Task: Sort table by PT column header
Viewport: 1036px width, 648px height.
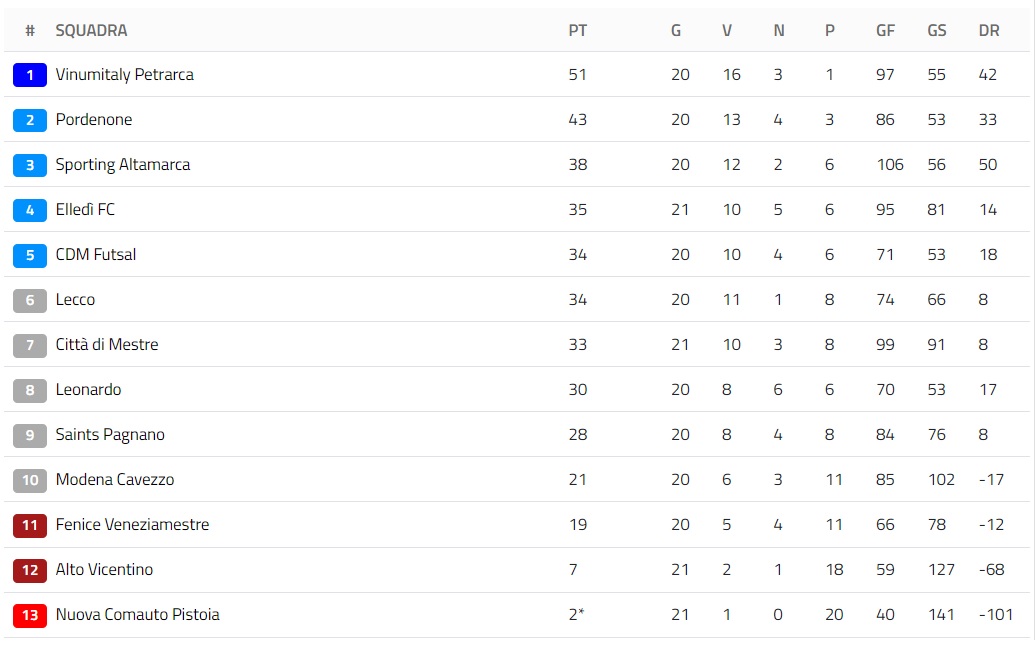Action: tap(578, 30)
